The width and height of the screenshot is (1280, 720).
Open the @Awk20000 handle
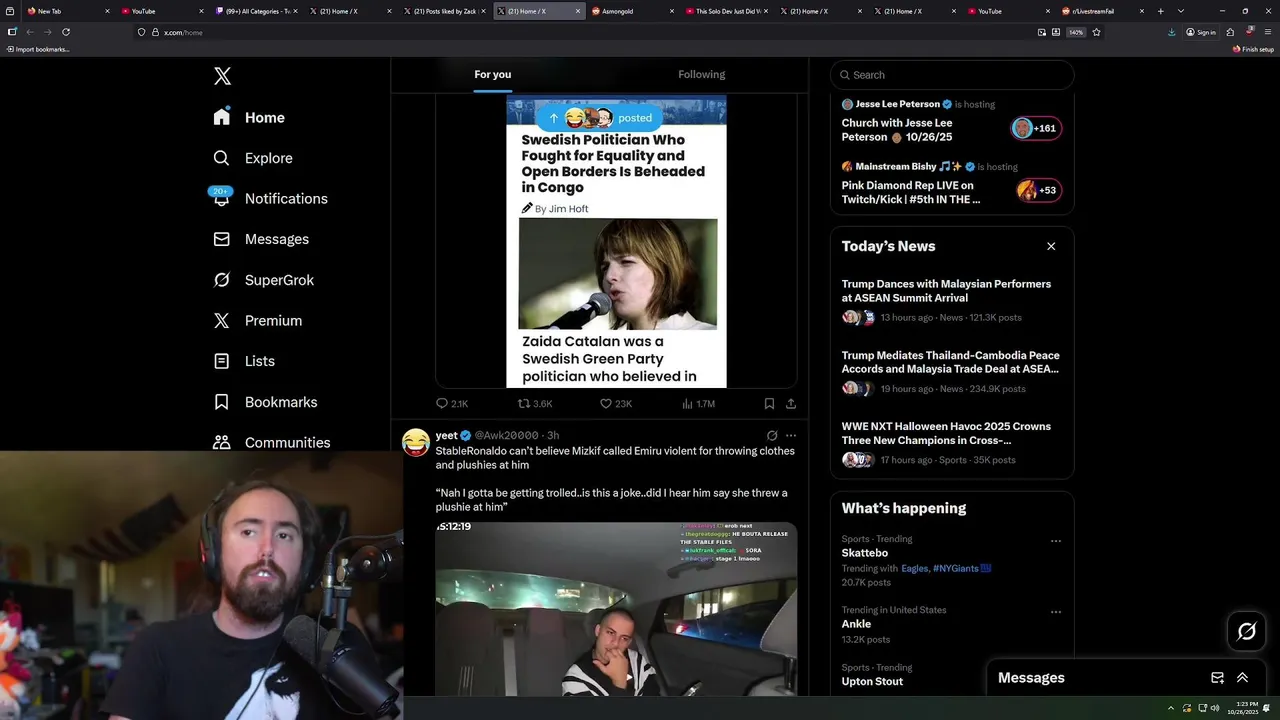click(506, 436)
